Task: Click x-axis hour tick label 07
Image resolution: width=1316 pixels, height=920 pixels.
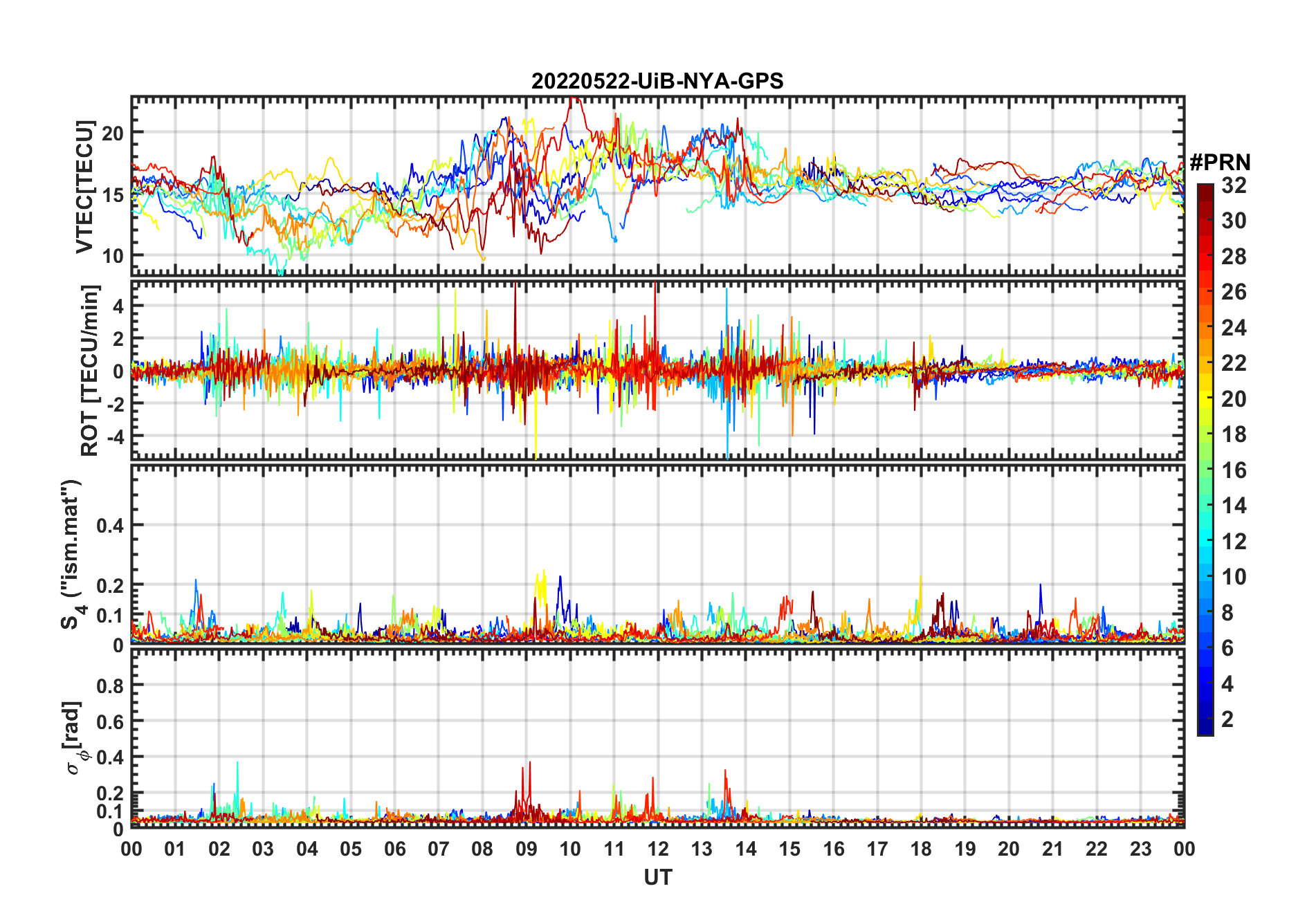Action: pos(439,849)
